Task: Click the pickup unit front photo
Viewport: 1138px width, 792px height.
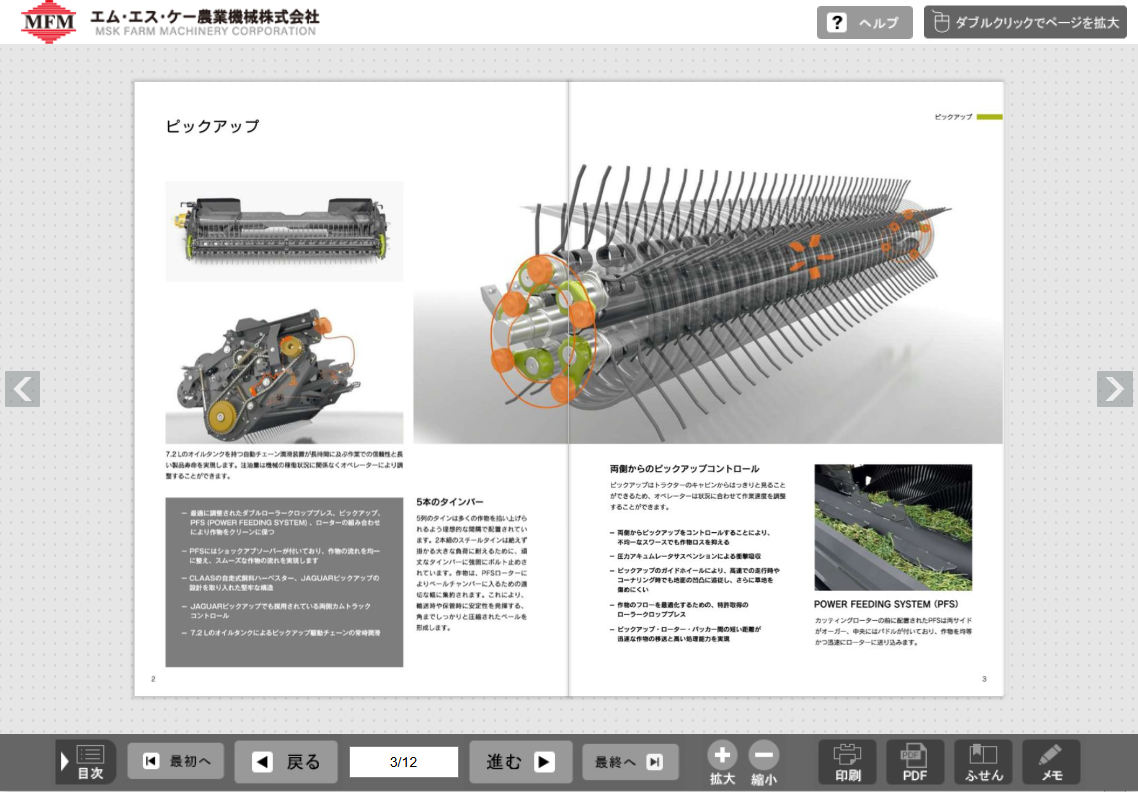Action: 284,231
